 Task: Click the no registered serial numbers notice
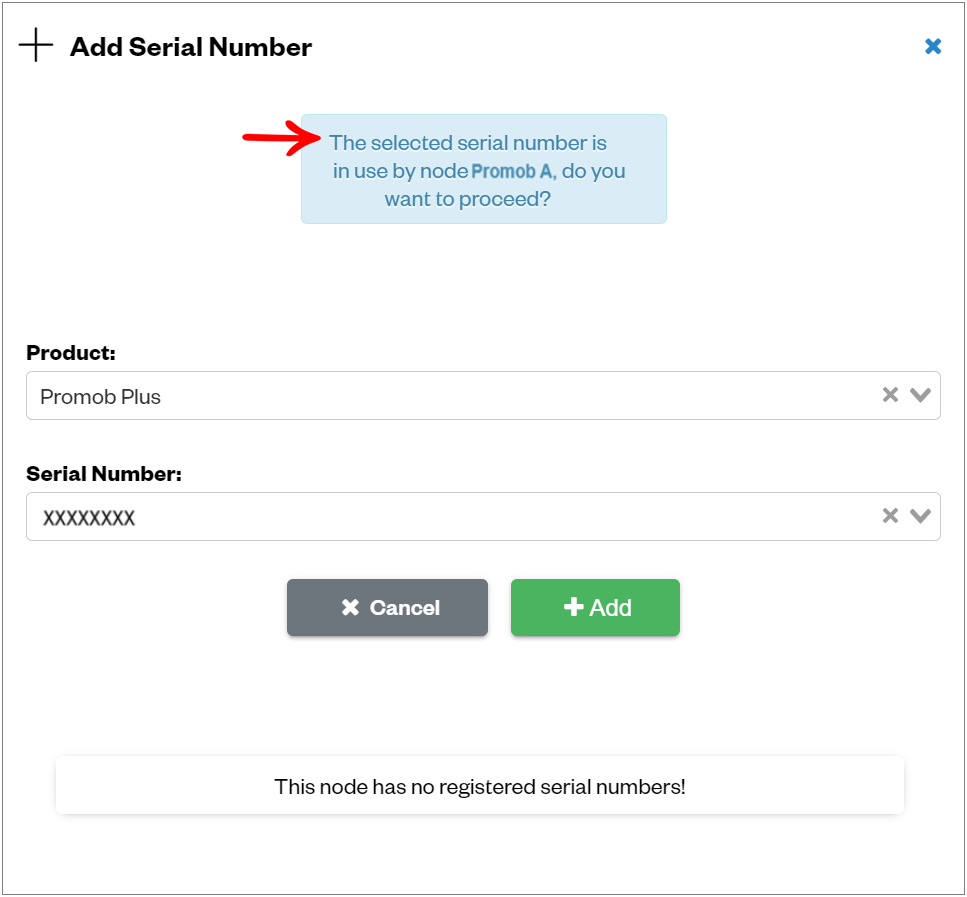(480, 786)
